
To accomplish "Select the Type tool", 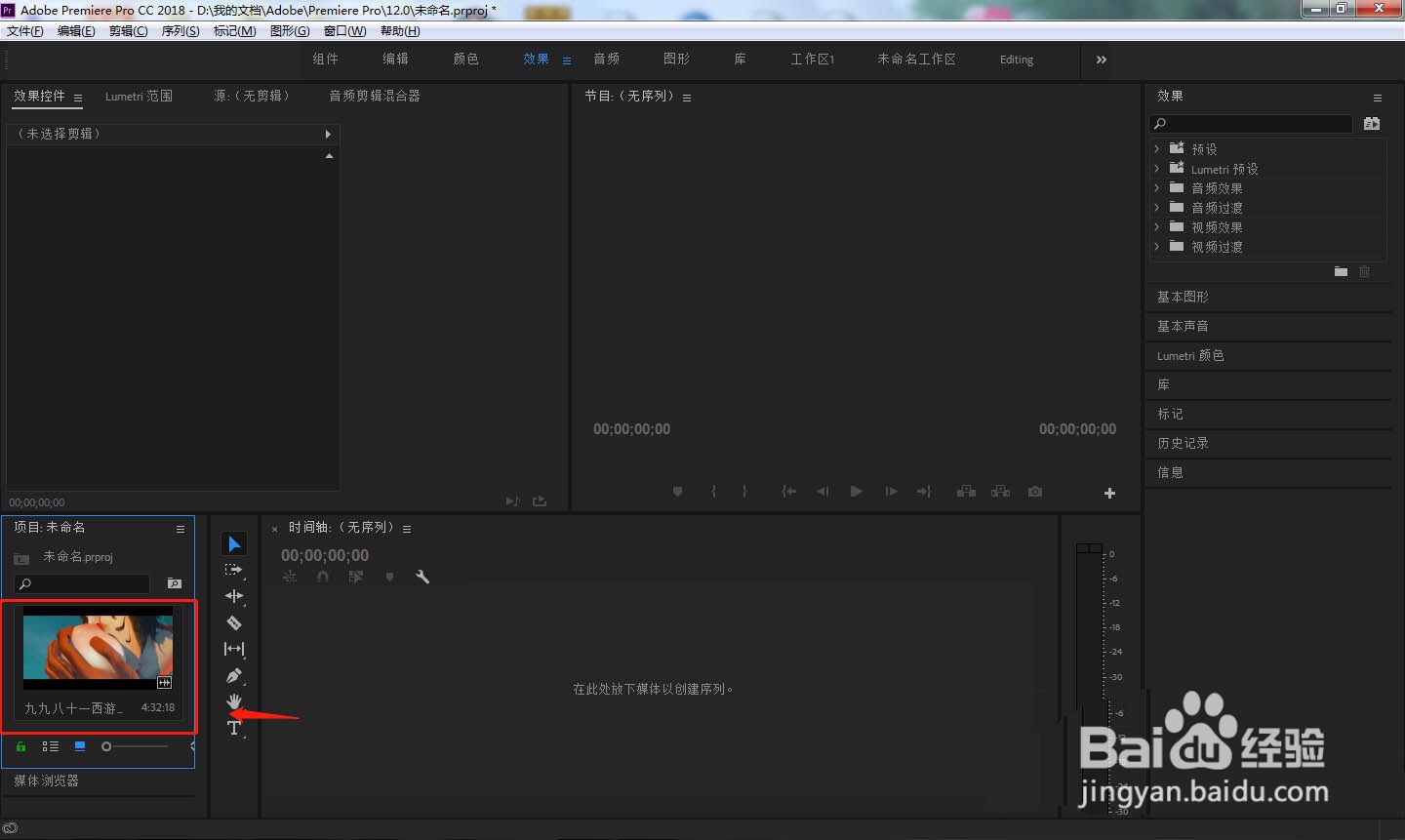I will click(x=234, y=728).
